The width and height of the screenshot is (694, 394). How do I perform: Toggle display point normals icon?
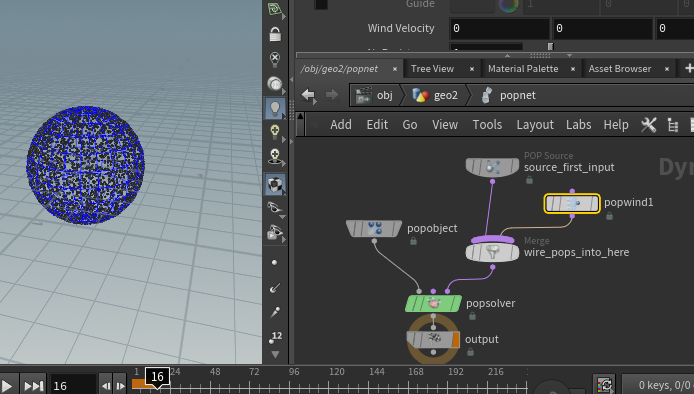coord(274,288)
